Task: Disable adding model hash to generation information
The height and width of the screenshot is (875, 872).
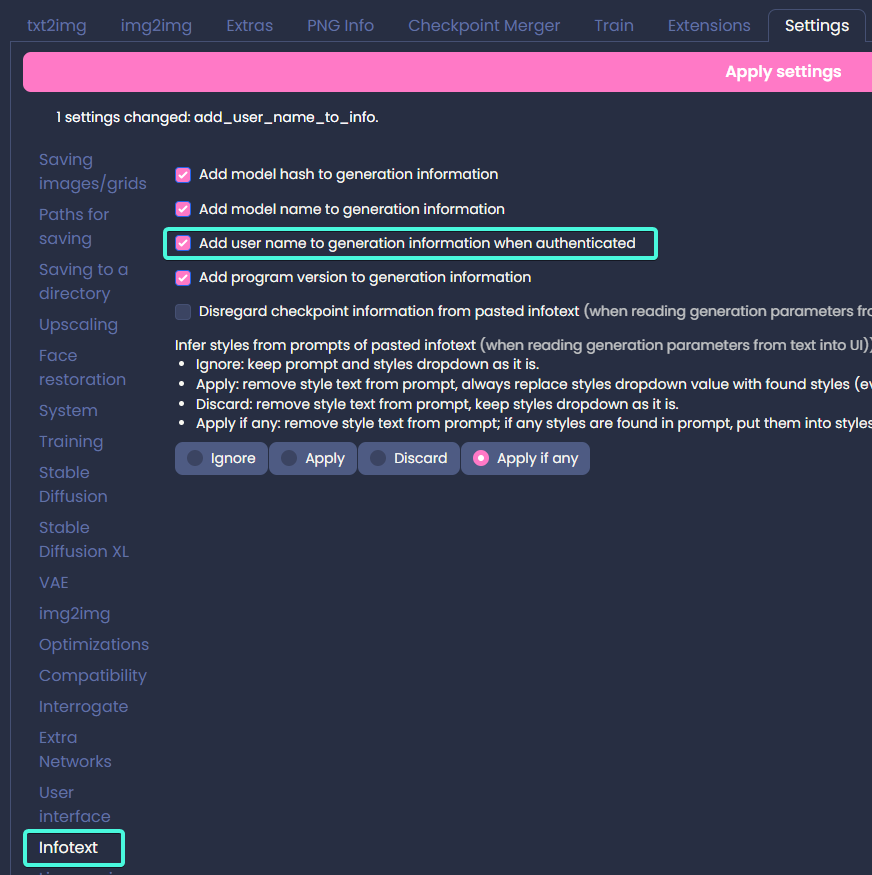Action: [x=182, y=174]
